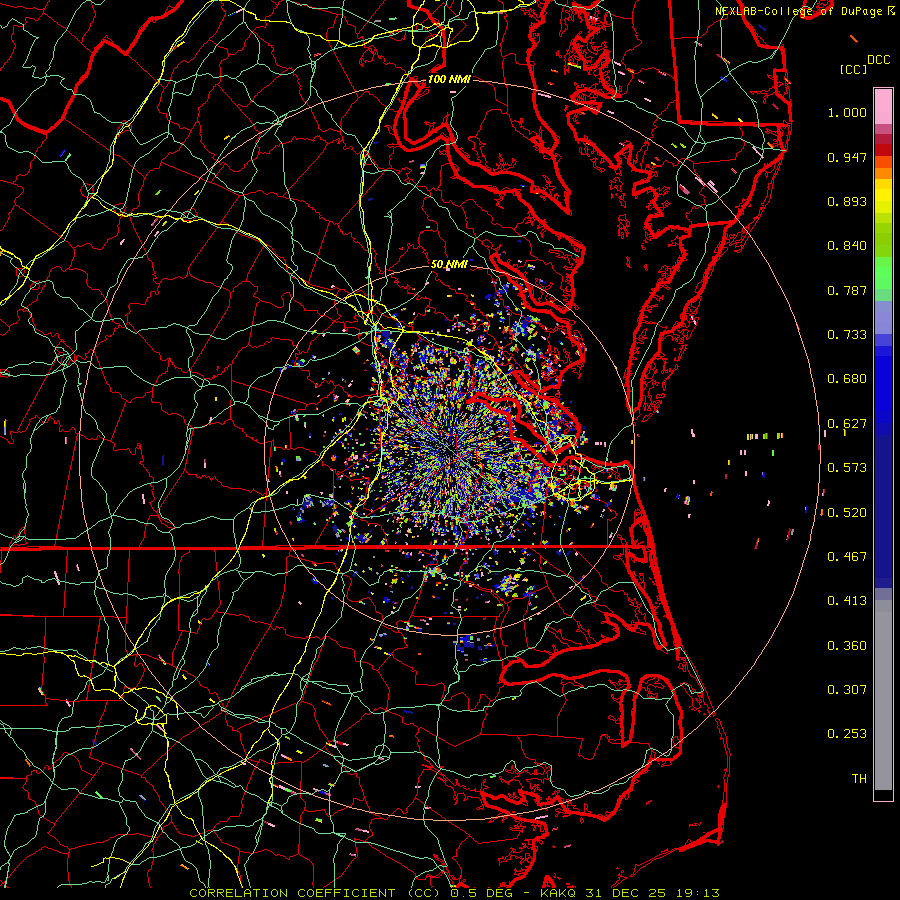Screen dimensions: 900x900
Task: Click the 0.787 scale value
Action: (x=847, y=290)
